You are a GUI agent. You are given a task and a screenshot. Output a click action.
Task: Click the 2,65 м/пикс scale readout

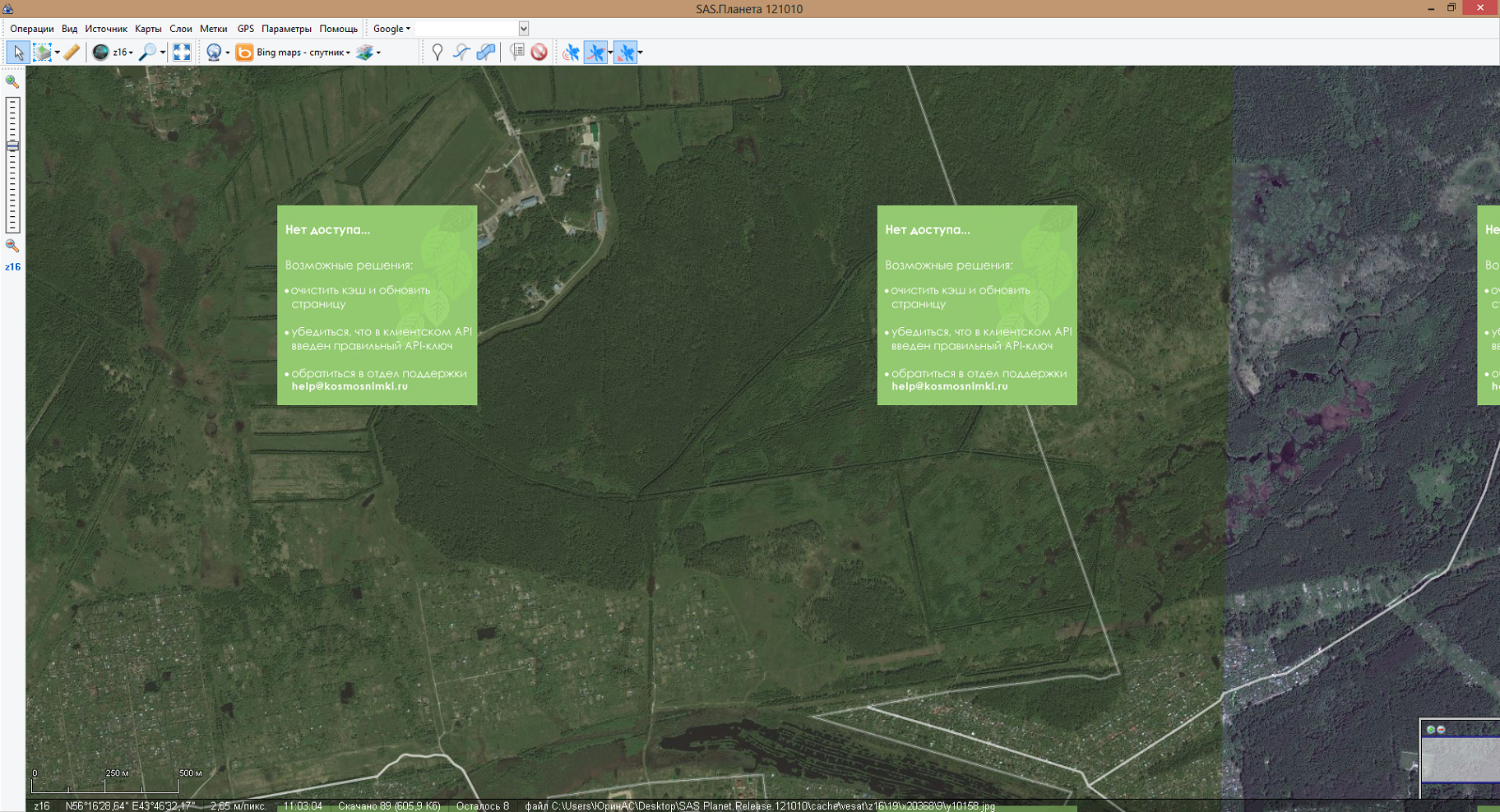(x=238, y=806)
